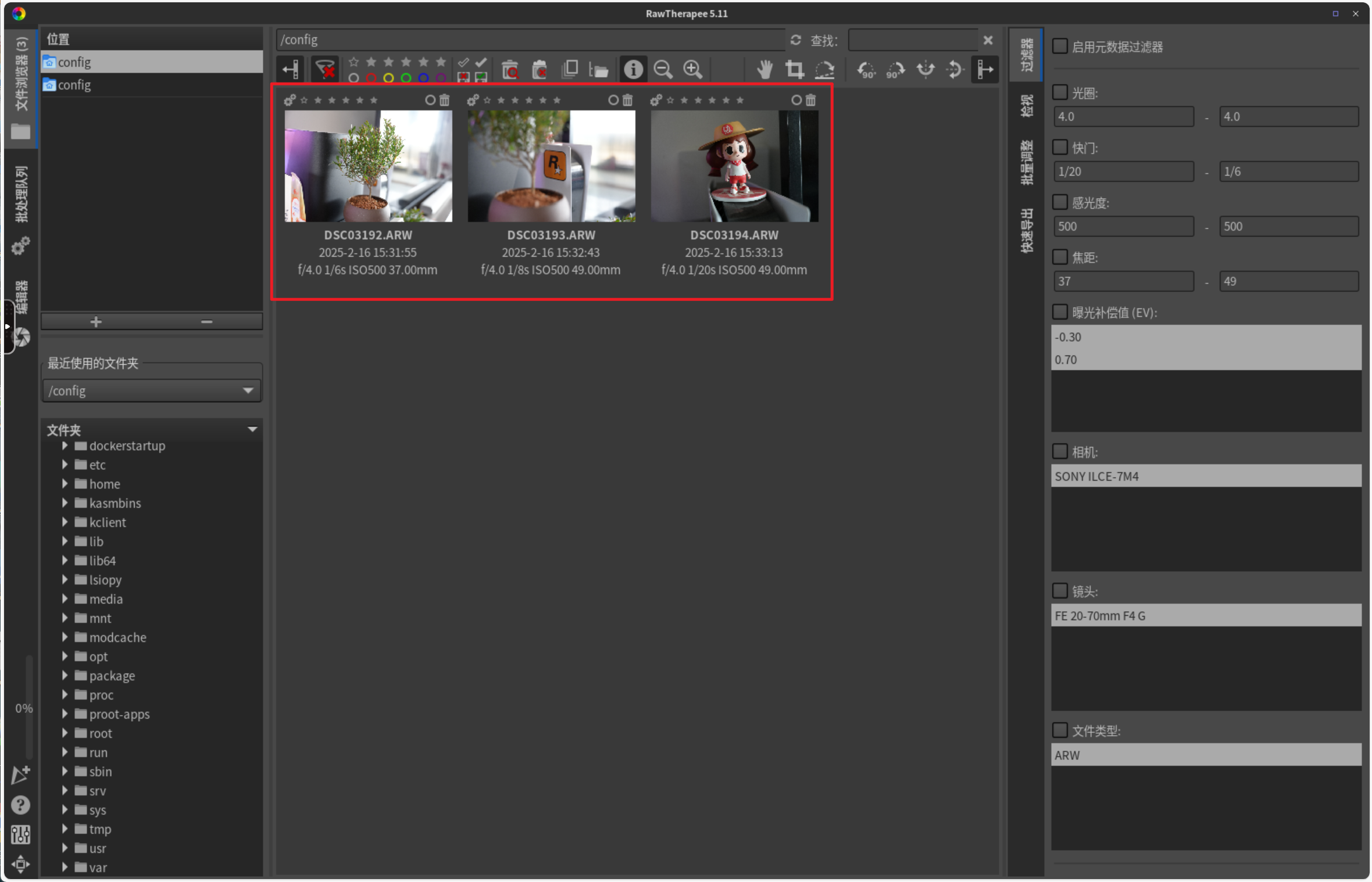The height and width of the screenshot is (882, 1372).
Task: Expand the home folder
Action: [x=65, y=484]
